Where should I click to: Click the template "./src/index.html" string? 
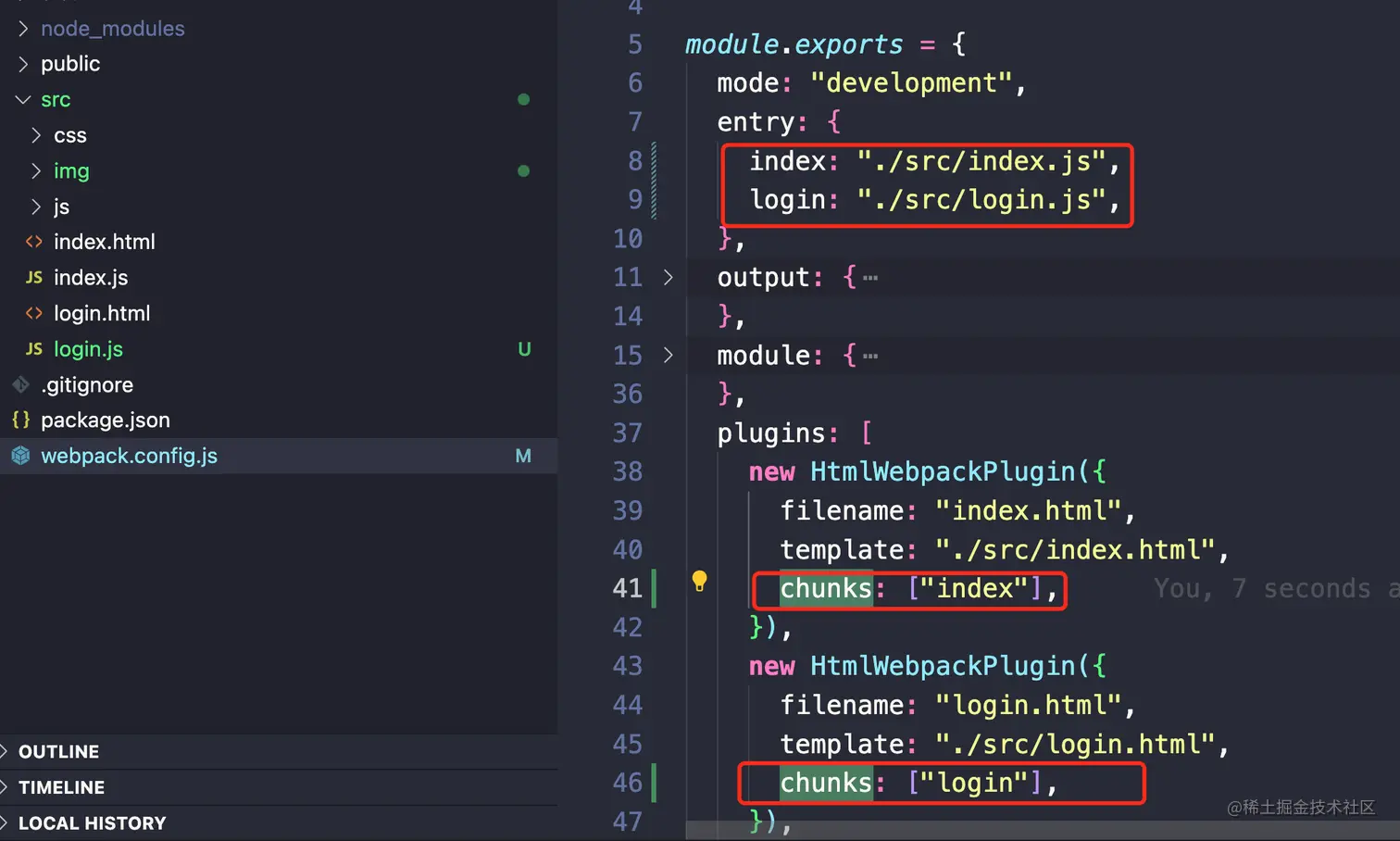1075,549
